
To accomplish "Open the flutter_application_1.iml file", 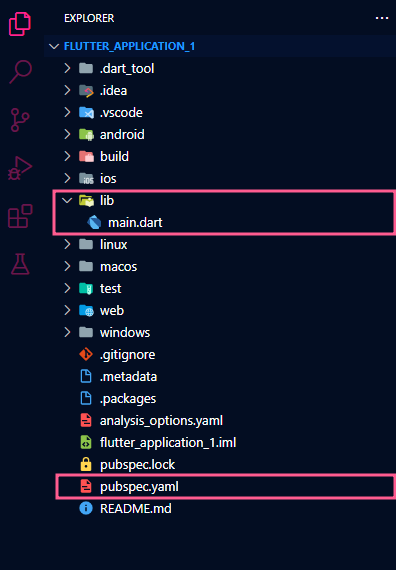I will 168,442.
